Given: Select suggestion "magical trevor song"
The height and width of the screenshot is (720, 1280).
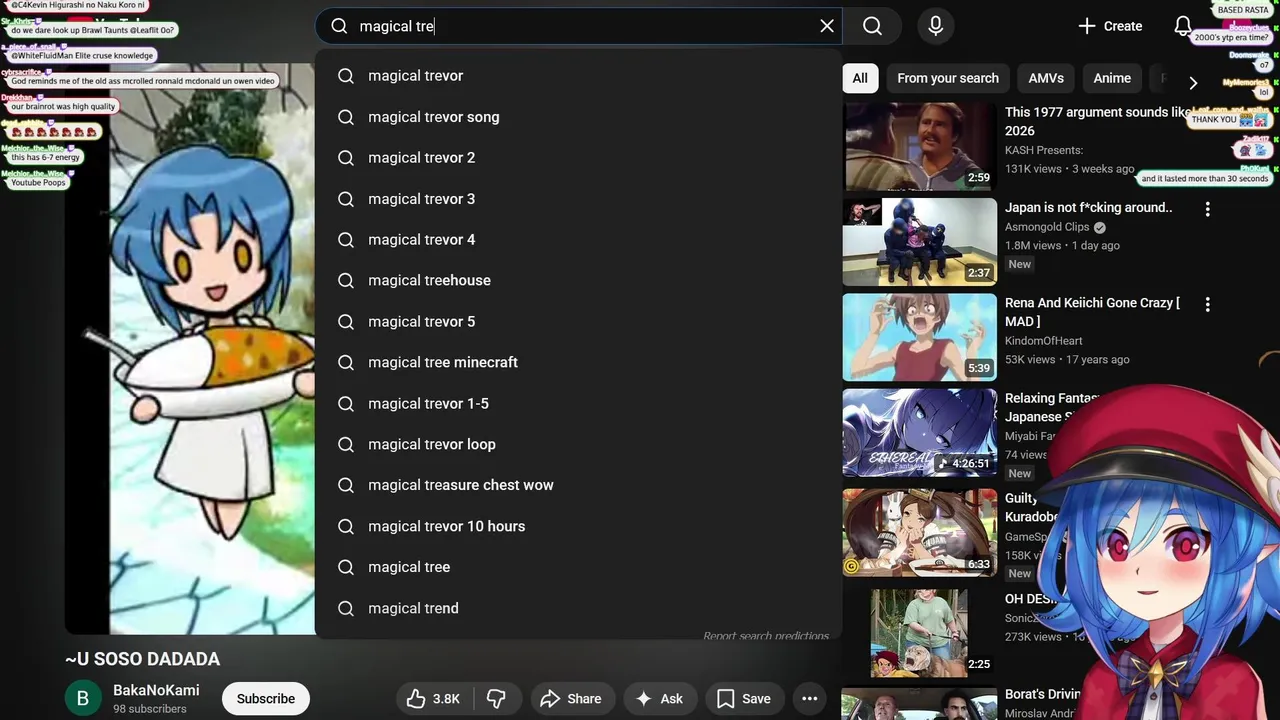Looking at the screenshot, I should pos(579,117).
